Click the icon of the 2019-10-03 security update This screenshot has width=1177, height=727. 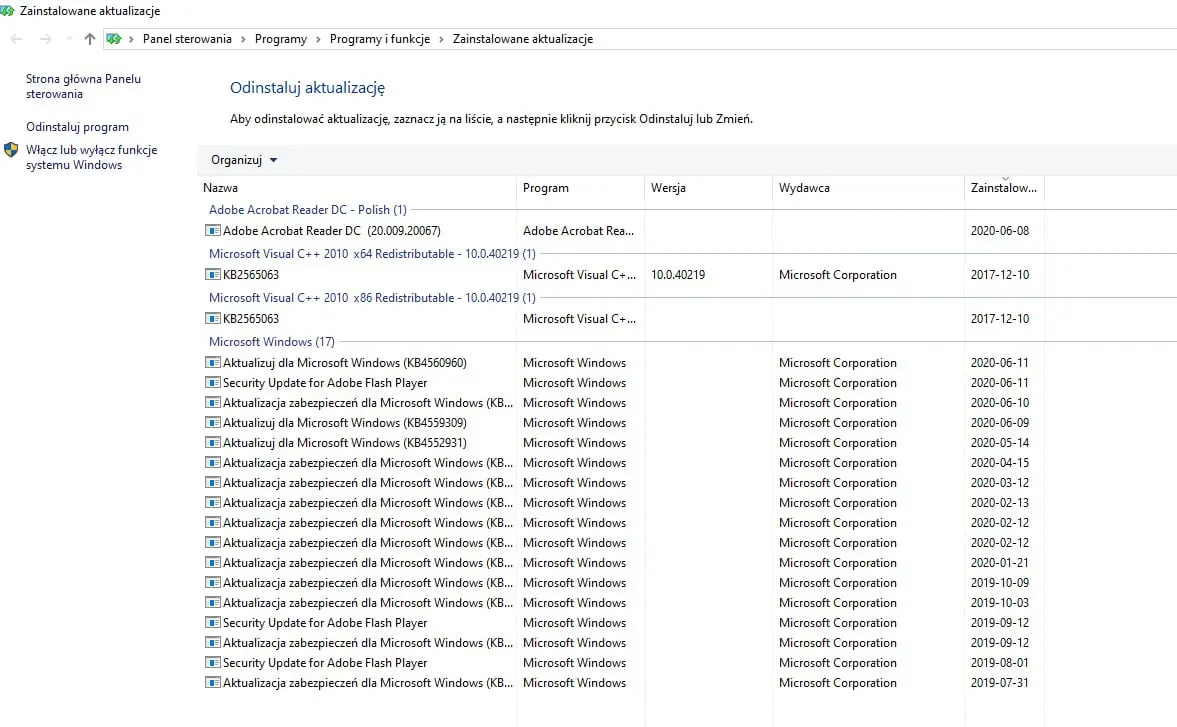click(x=213, y=602)
